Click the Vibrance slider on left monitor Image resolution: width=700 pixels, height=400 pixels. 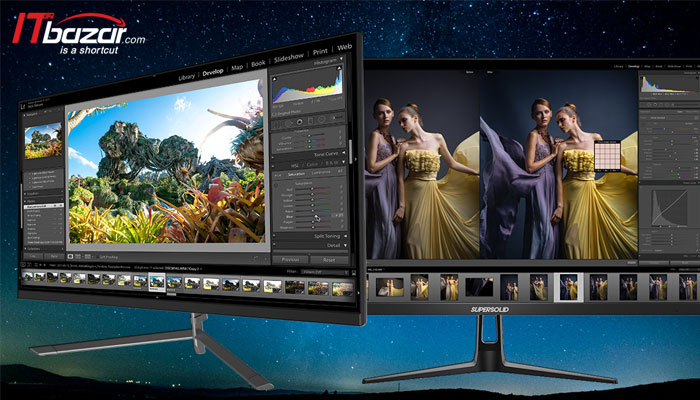click(x=310, y=141)
